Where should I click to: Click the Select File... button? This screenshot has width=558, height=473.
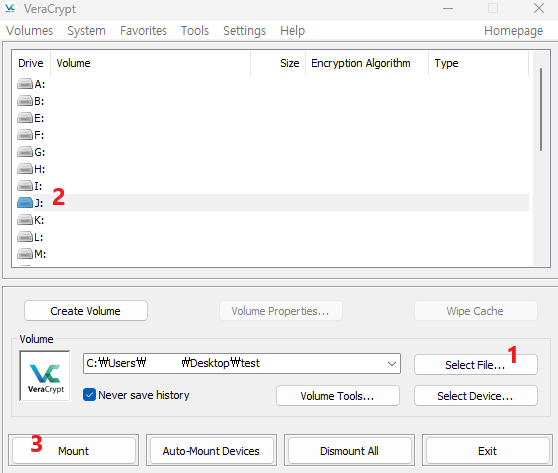476,364
